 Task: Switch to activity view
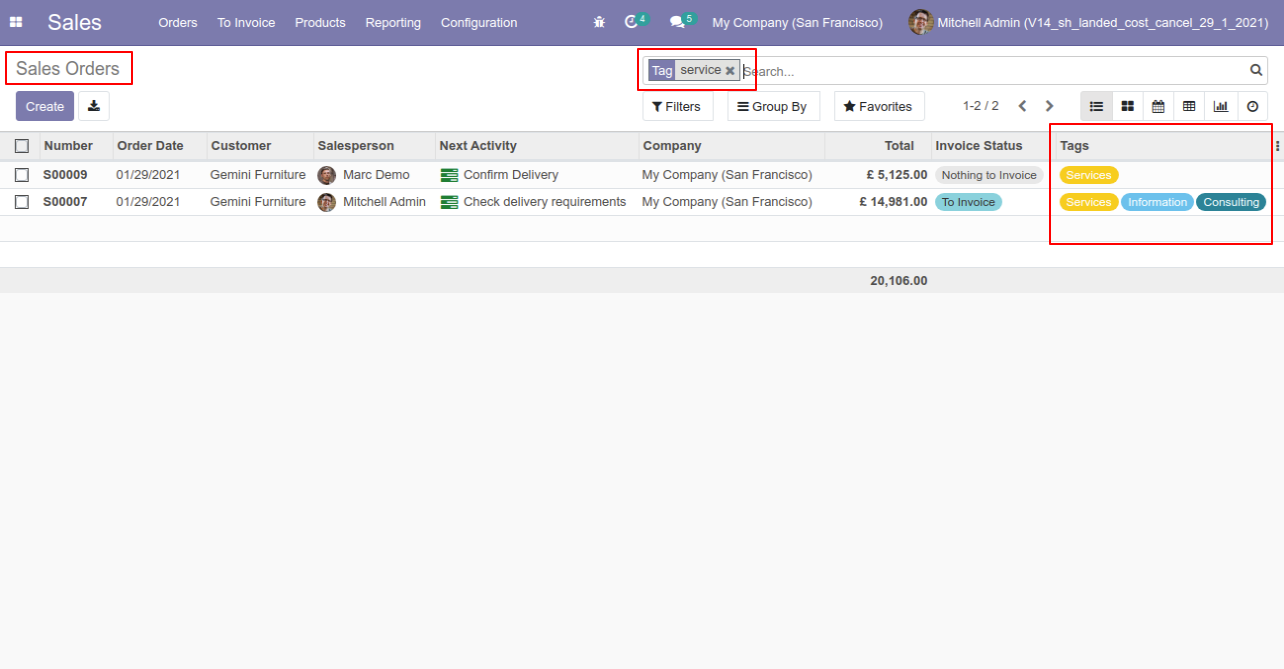coord(1252,106)
